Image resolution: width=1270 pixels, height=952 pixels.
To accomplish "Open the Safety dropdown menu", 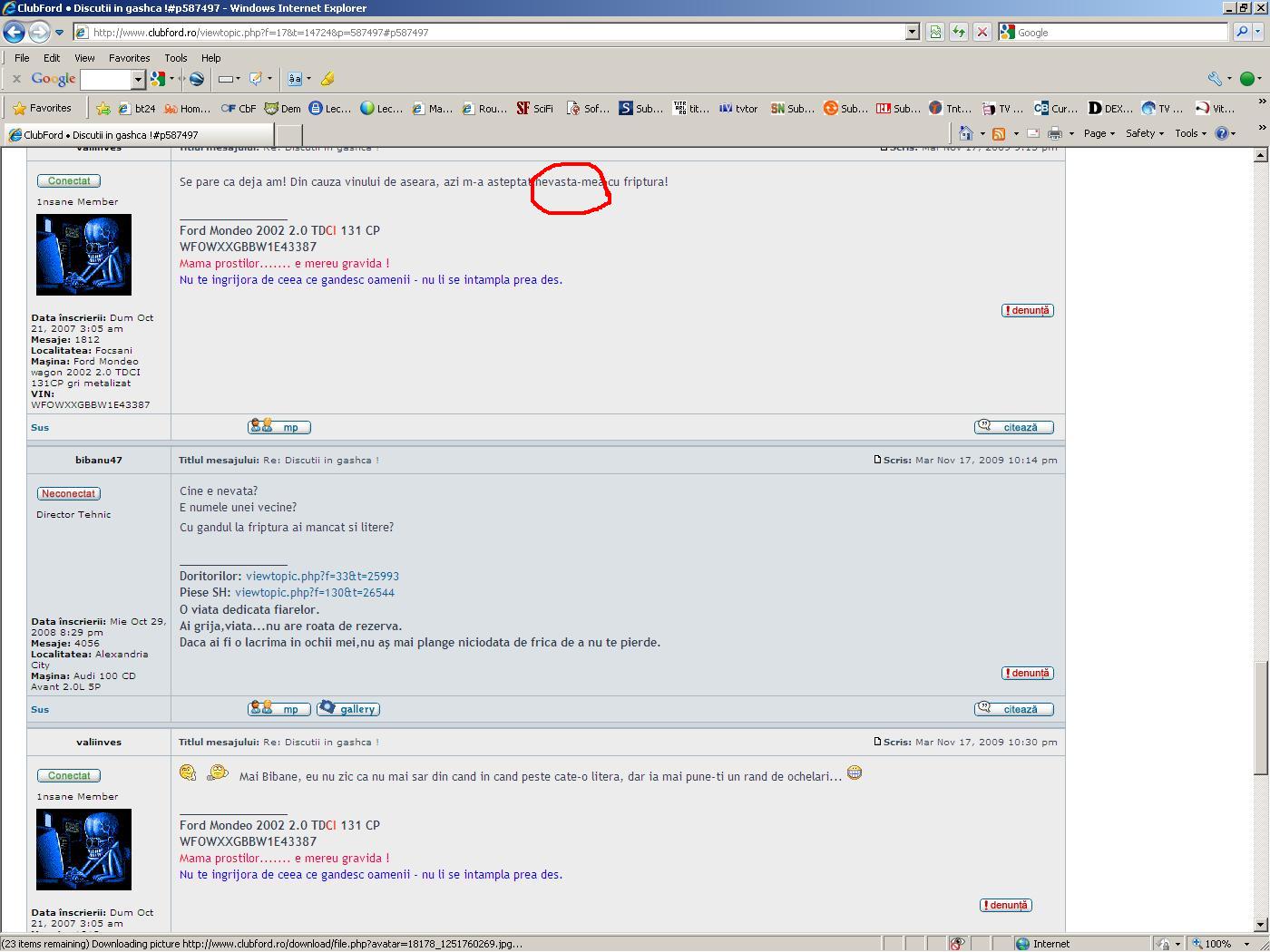I will pos(1144,133).
